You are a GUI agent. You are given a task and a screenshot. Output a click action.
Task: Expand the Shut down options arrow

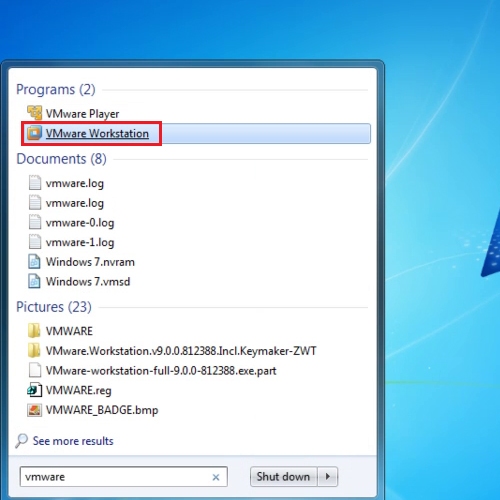coord(328,476)
